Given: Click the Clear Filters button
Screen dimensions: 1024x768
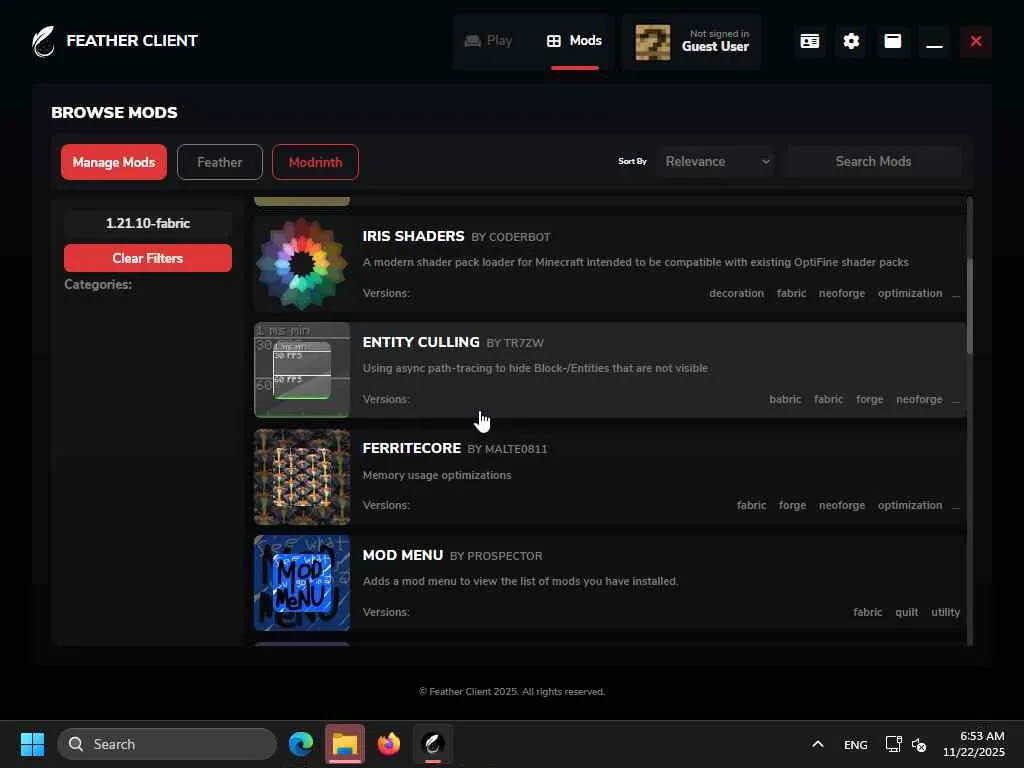Looking at the screenshot, I should click(148, 258).
